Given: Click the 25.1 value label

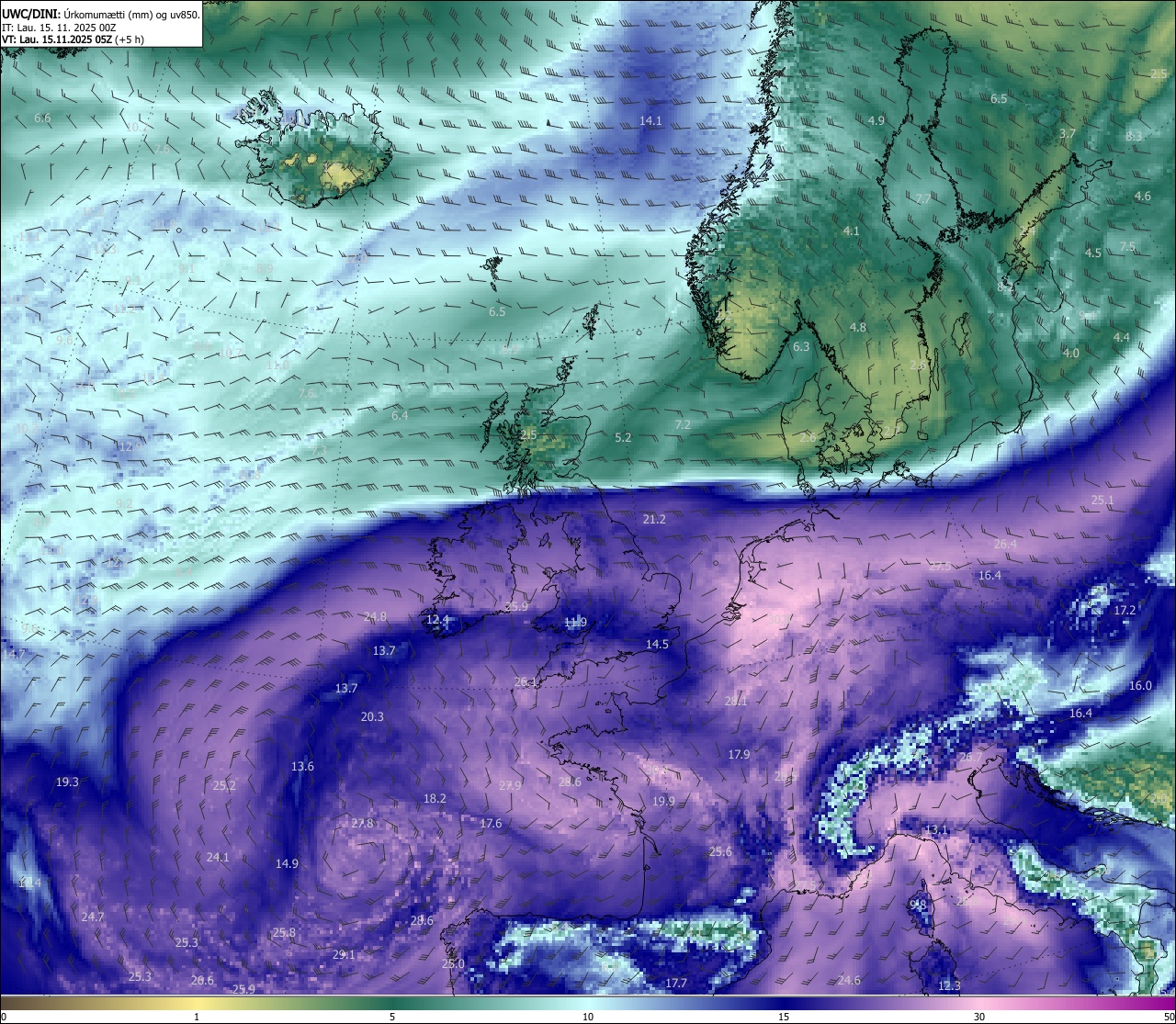Looking at the screenshot, I should click(x=1102, y=500).
